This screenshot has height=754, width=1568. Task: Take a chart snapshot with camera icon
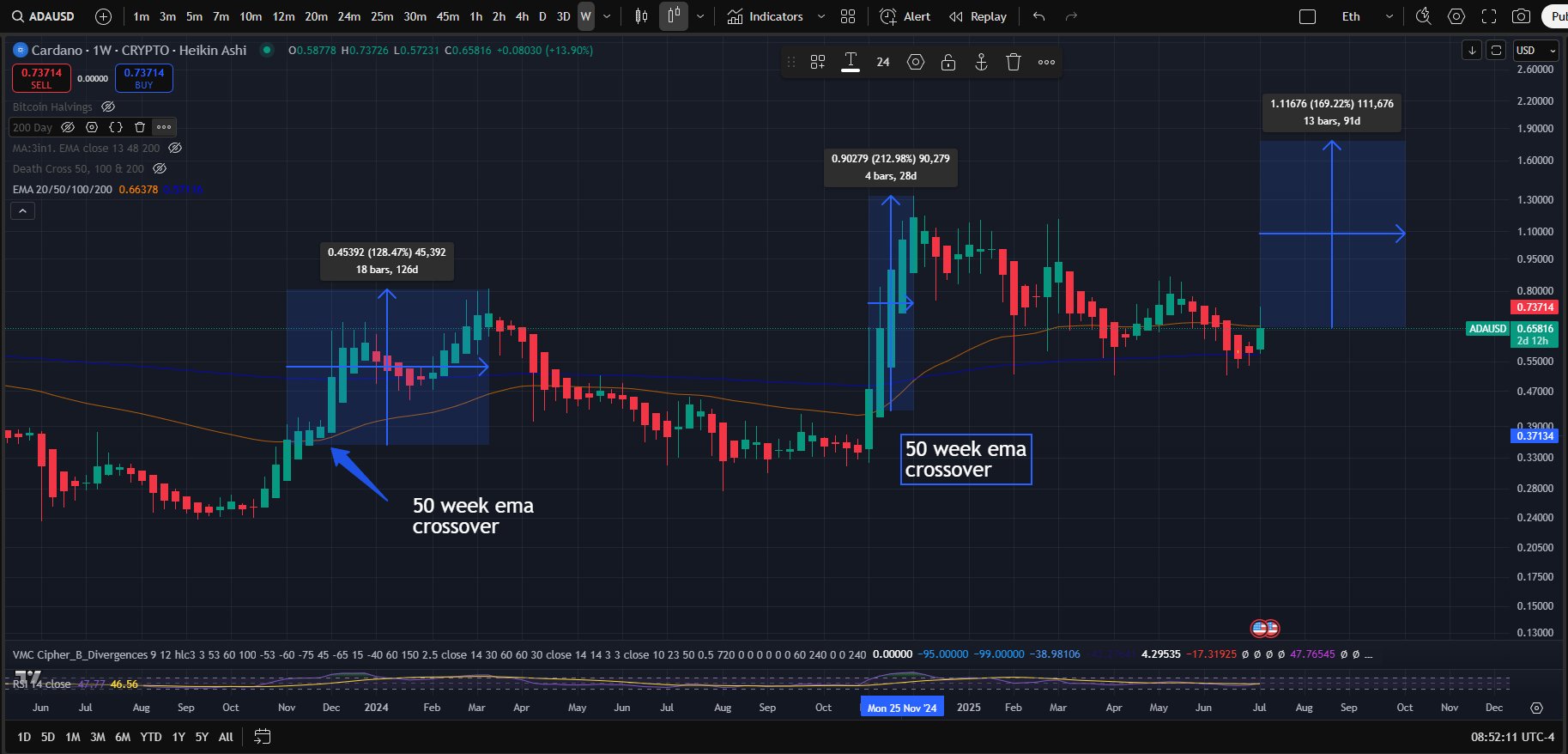point(1522,16)
